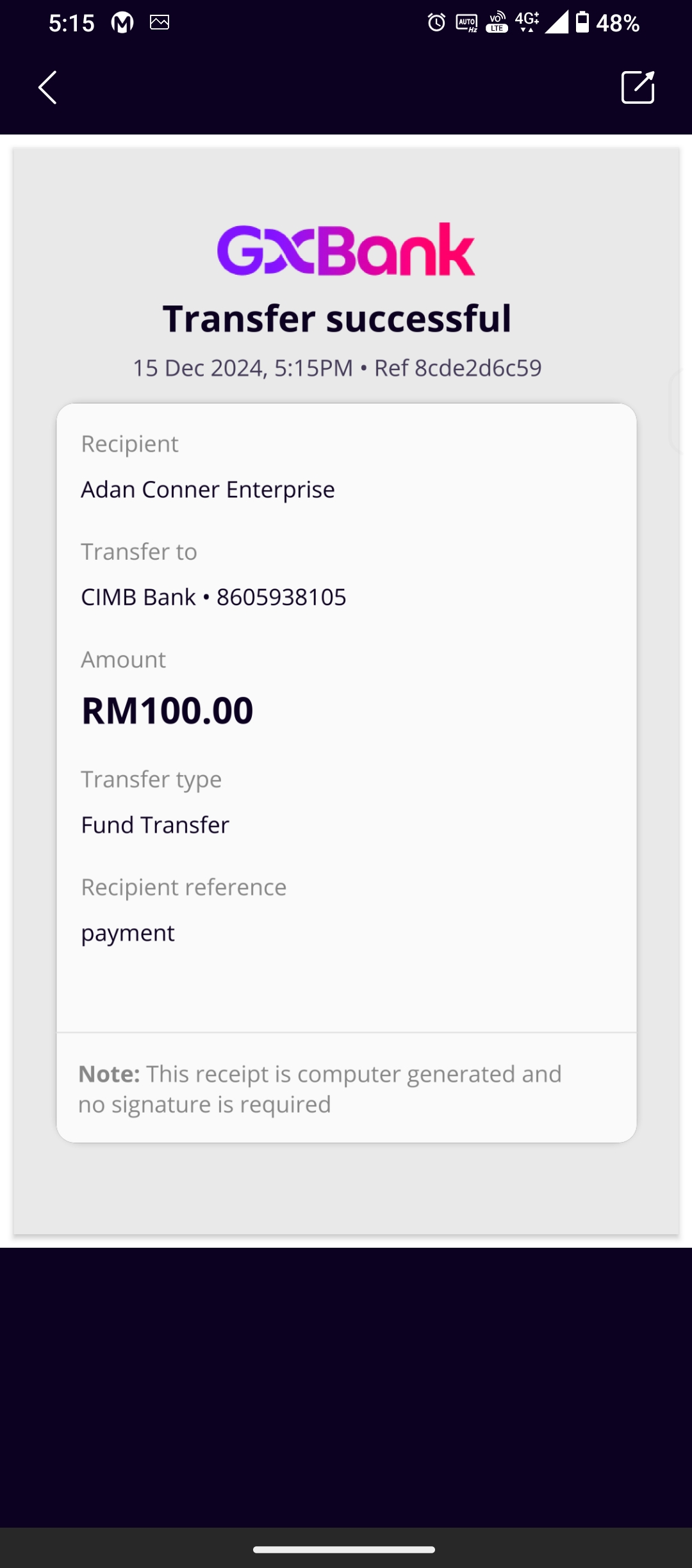Image resolution: width=692 pixels, height=1568 pixels.
Task: Select the Transfer successful heading
Action: [x=337, y=318]
